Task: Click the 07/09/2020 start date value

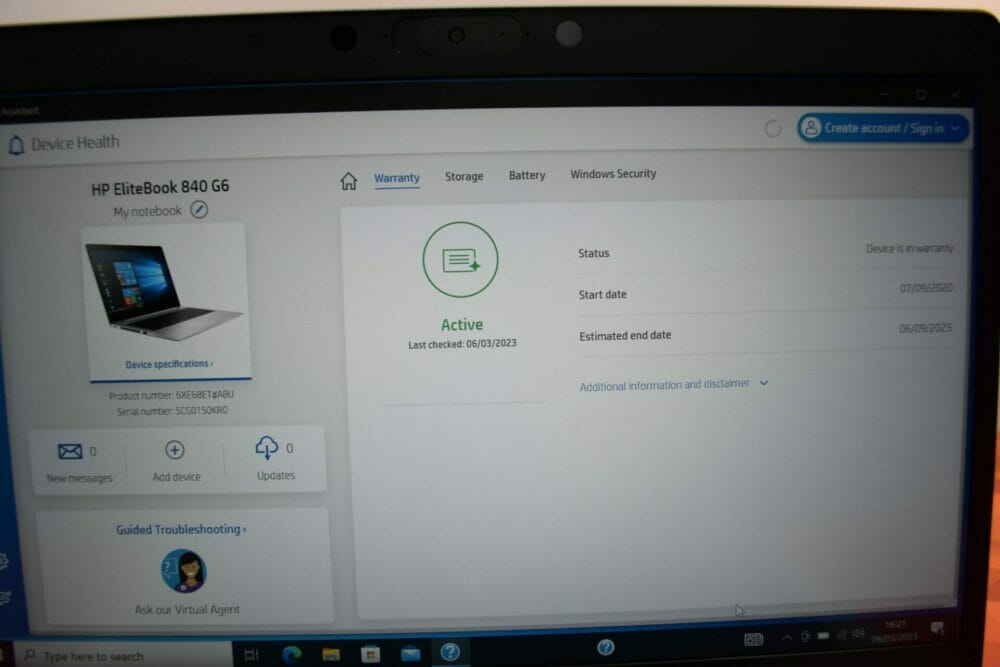Action: [x=926, y=288]
